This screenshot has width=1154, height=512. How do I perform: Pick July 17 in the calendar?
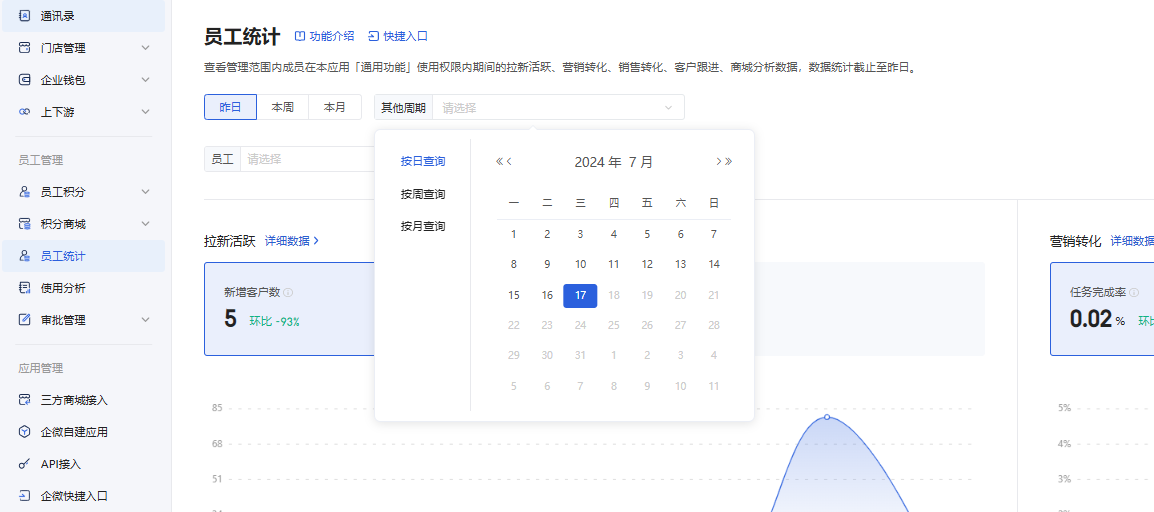pyautogui.click(x=580, y=295)
